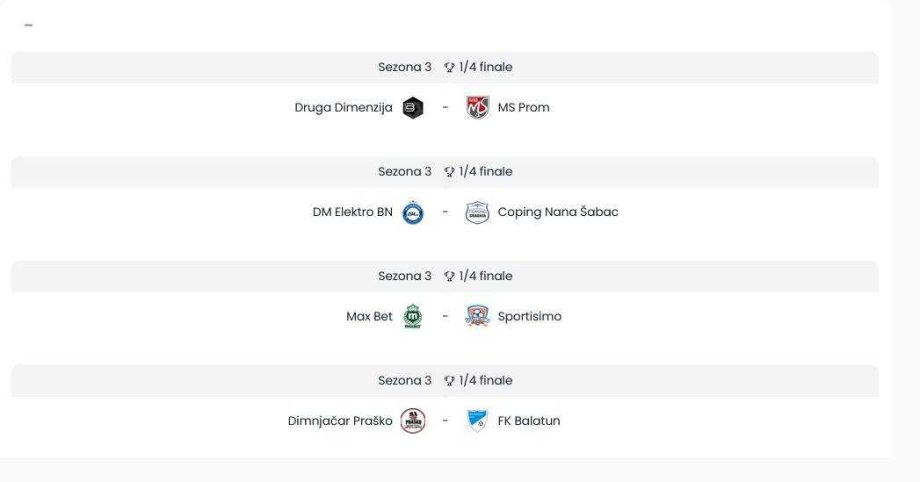Viewport: 920px width, 482px height.
Task: Click the Coping Nana Šabac crest
Action: [x=477, y=212]
